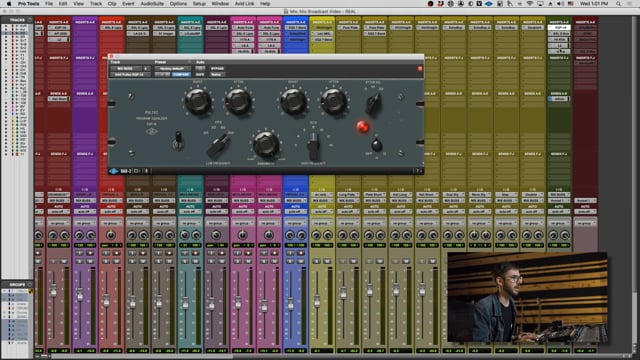640x360 pixels.
Task: Click the Bandwidth knob on the Pultec
Action: click(266, 144)
